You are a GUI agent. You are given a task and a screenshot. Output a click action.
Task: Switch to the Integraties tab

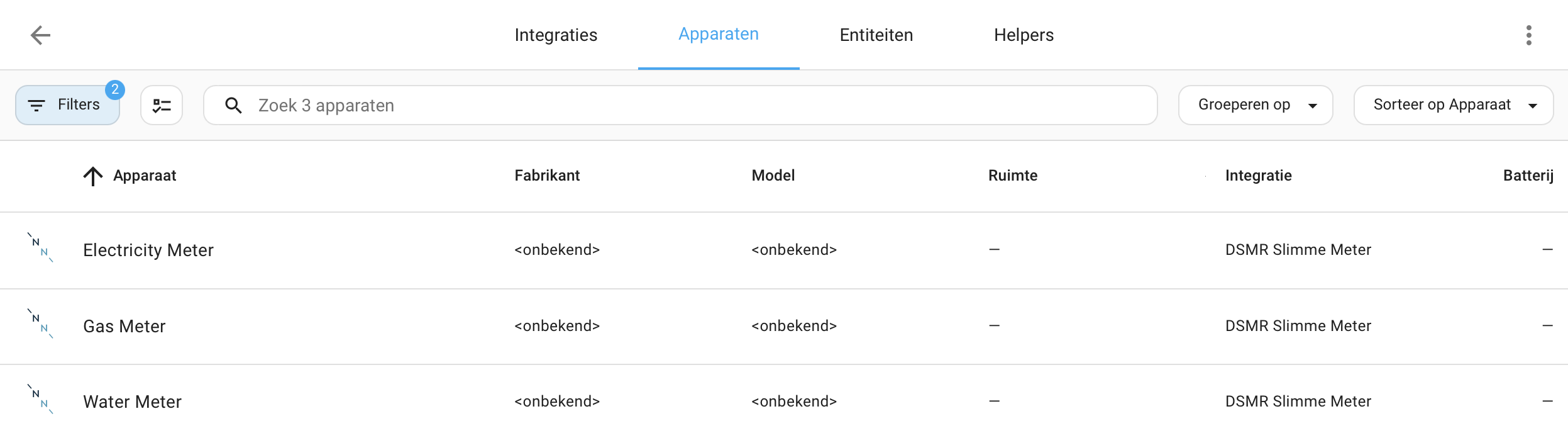click(x=556, y=35)
